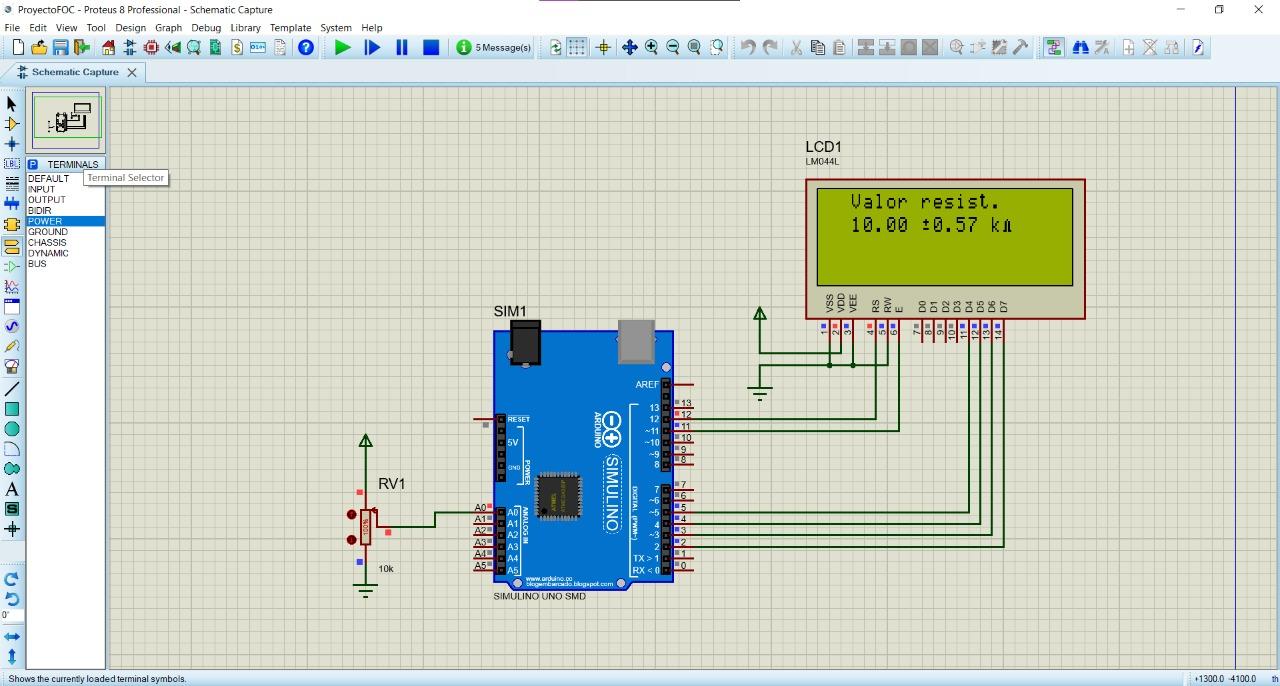This screenshot has height=686, width=1280.
Task: Toggle the wire autorouter icon
Action: coord(1054,47)
